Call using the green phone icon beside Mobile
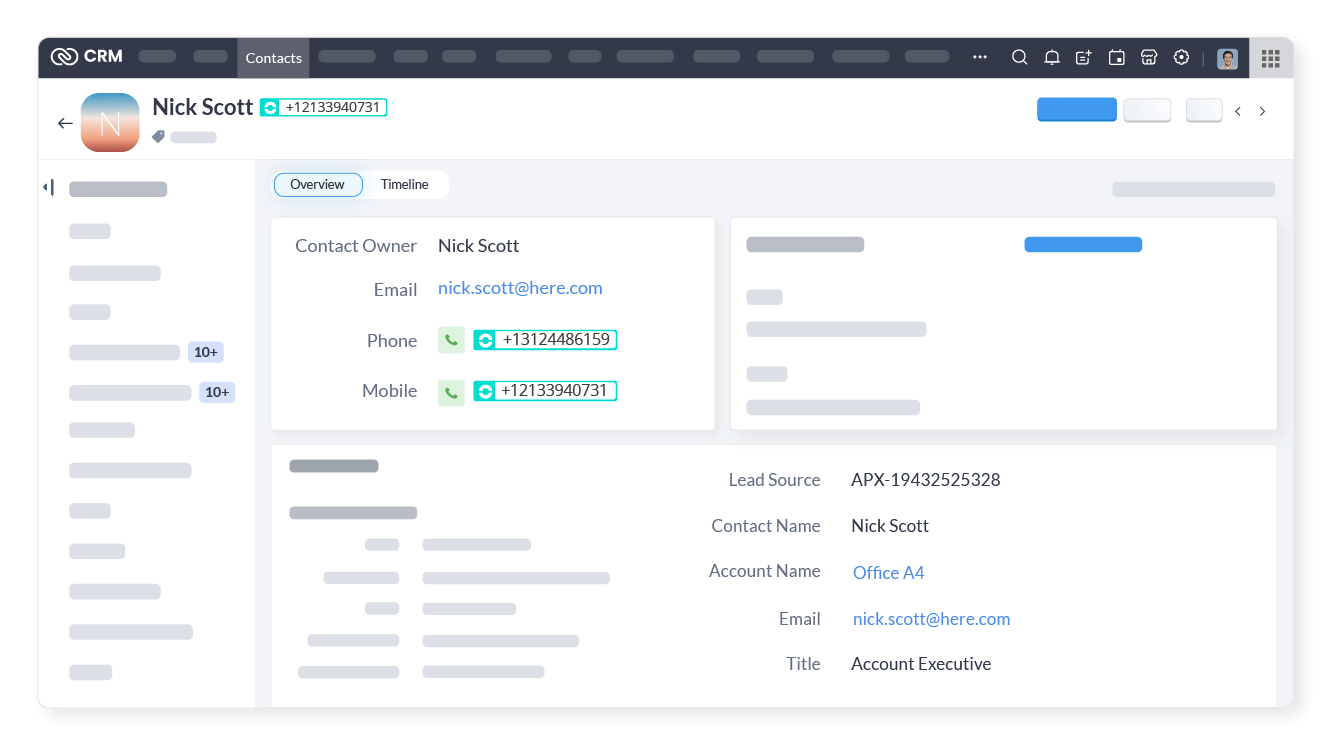This screenshot has width=1332, height=746. click(x=450, y=392)
